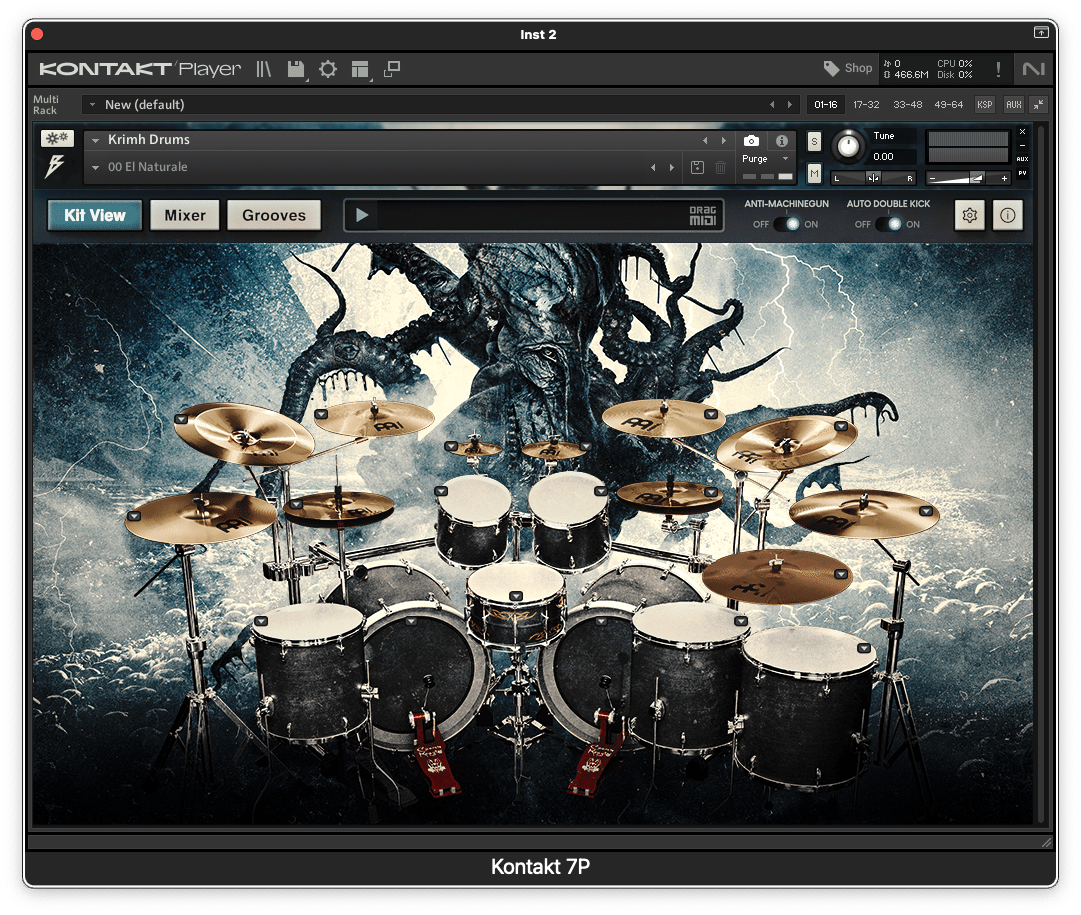Viewport: 1081px width, 915px height.
Task: Expand the multi rack New (default) dropdown
Action: tap(92, 105)
